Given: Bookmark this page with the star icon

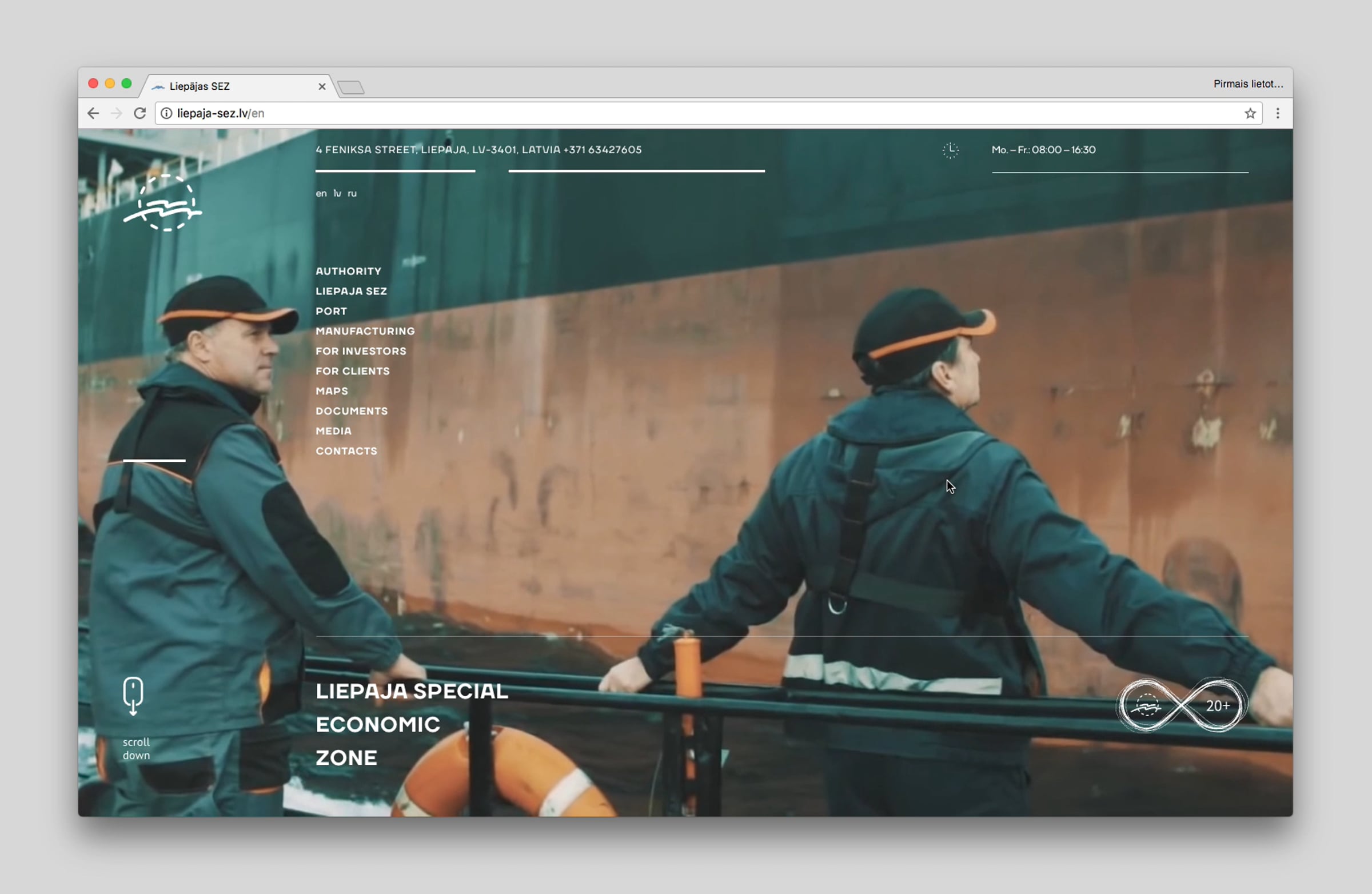Looking at the screenshot, I should point(1250,114).
